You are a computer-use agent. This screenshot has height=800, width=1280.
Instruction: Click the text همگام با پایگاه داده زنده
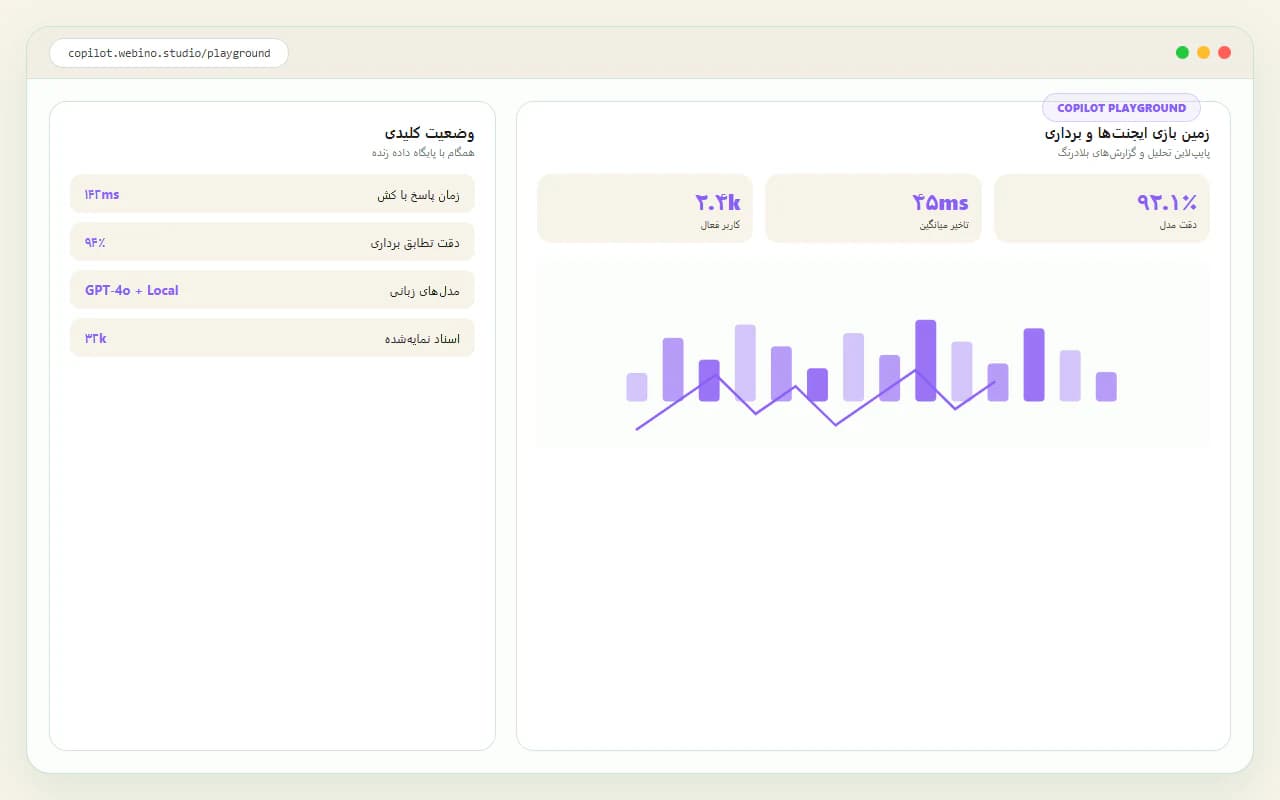click(423, 153)
